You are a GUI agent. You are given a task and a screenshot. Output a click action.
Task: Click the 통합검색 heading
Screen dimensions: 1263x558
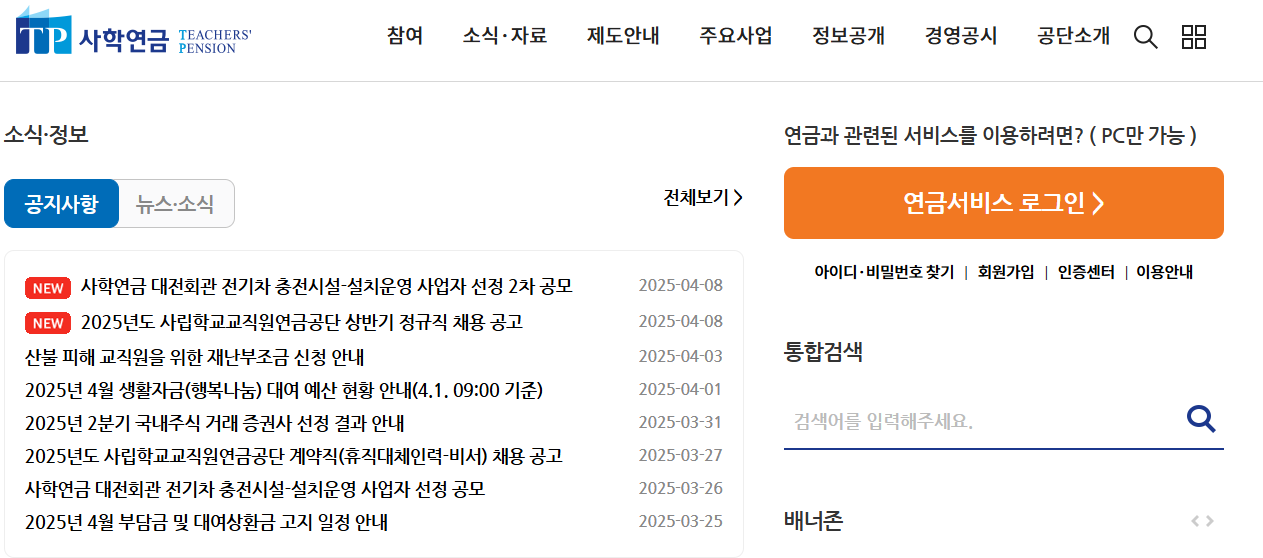pos(823,352)
